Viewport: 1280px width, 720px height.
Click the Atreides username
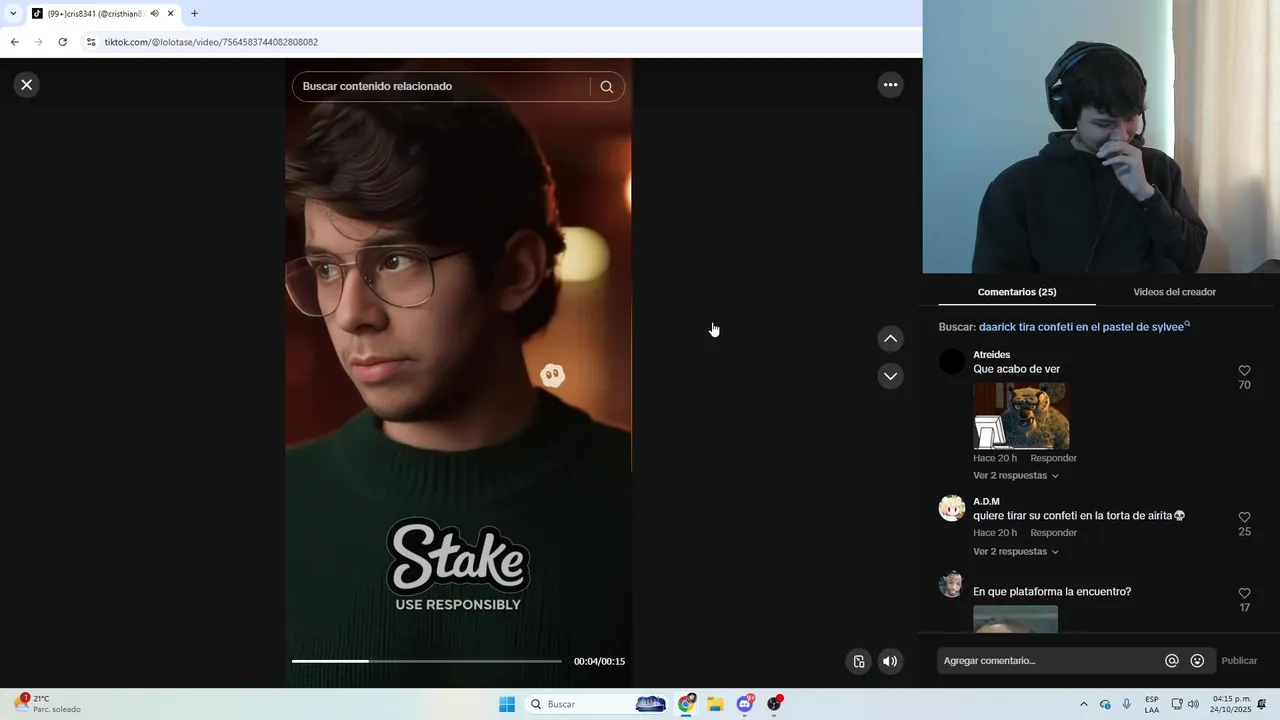tap(991, 355)
